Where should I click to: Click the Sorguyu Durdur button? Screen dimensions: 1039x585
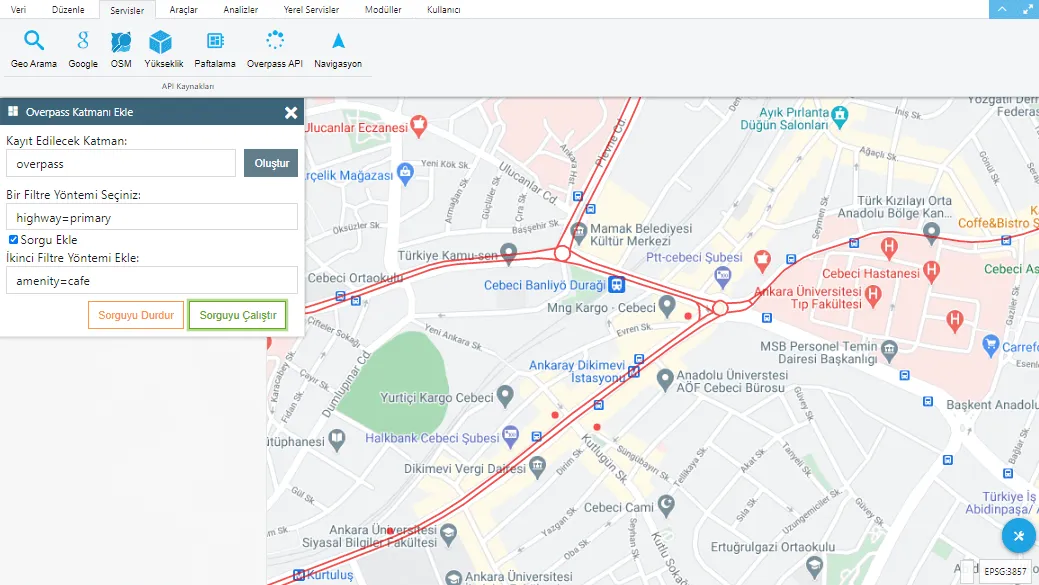tap(136, 315)
